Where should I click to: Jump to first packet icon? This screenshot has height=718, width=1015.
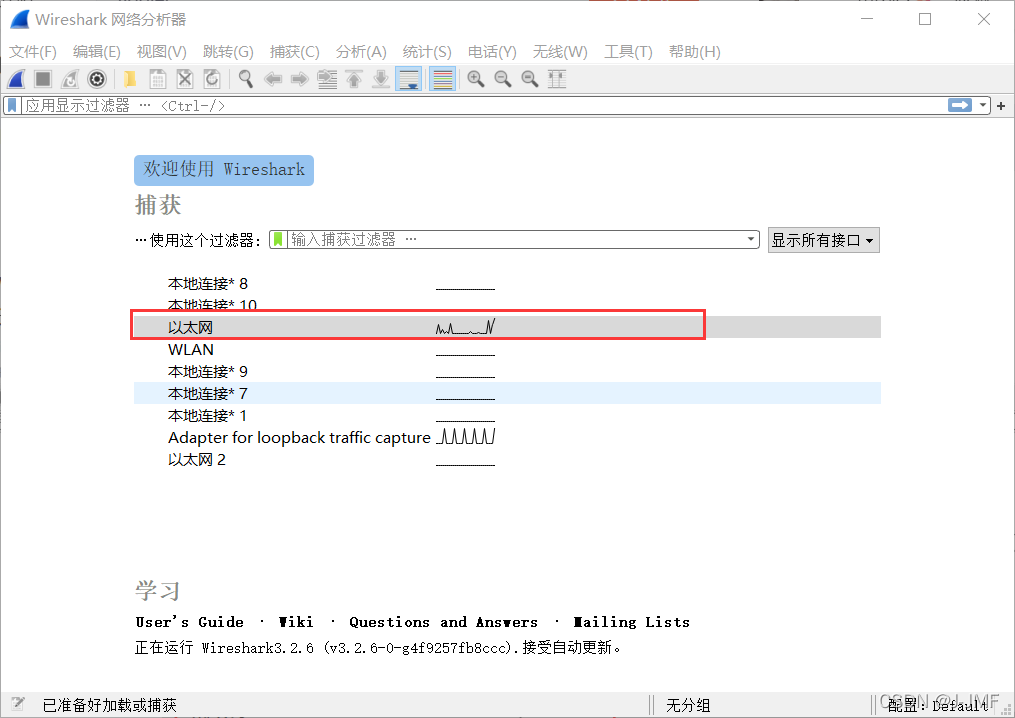(x=354, y=79)
